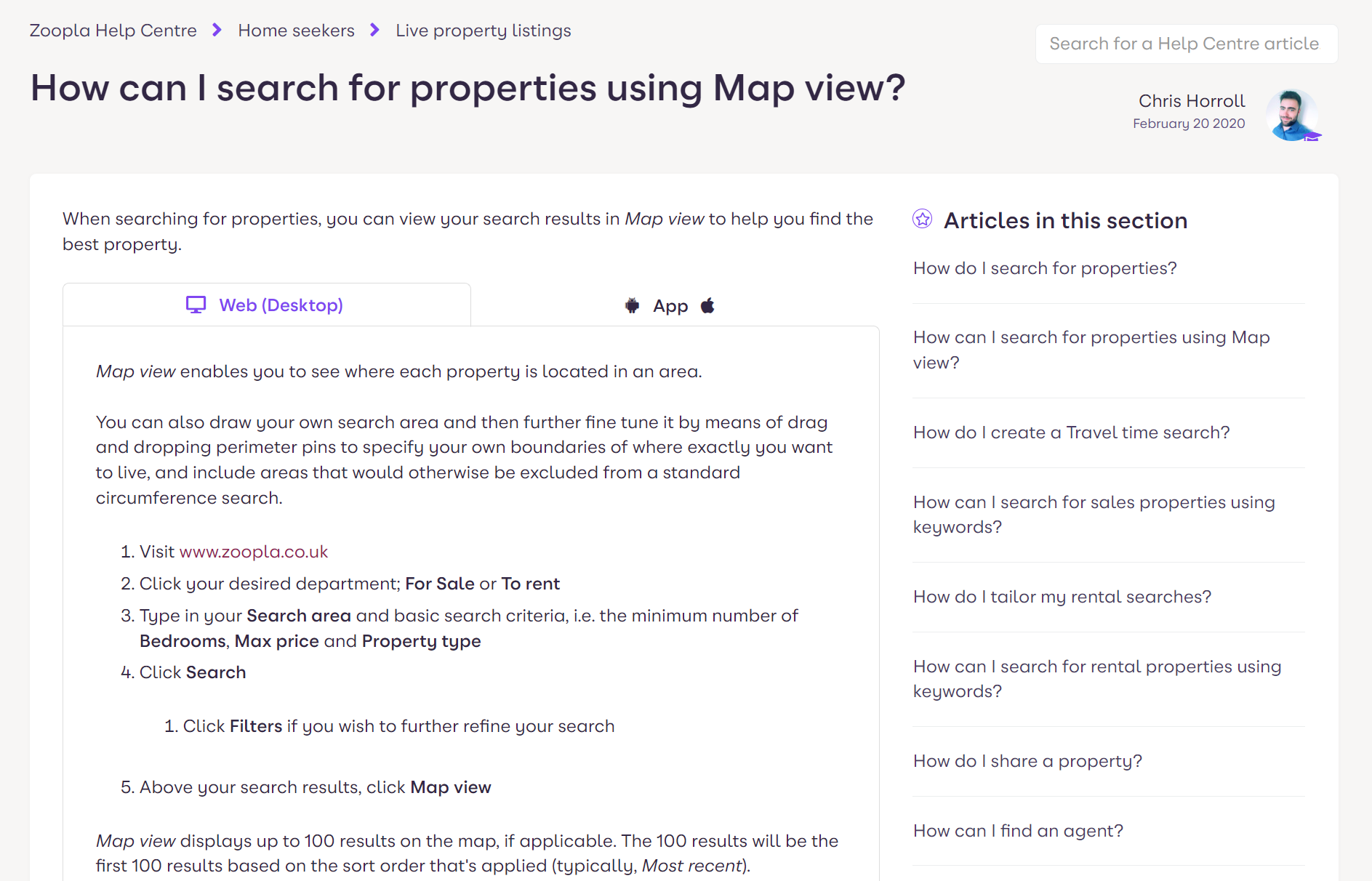The height and width of the screenshot is (881, 1372).
Task: Click step 'Click Filters if you wish to further refine'
Action: 398,726
